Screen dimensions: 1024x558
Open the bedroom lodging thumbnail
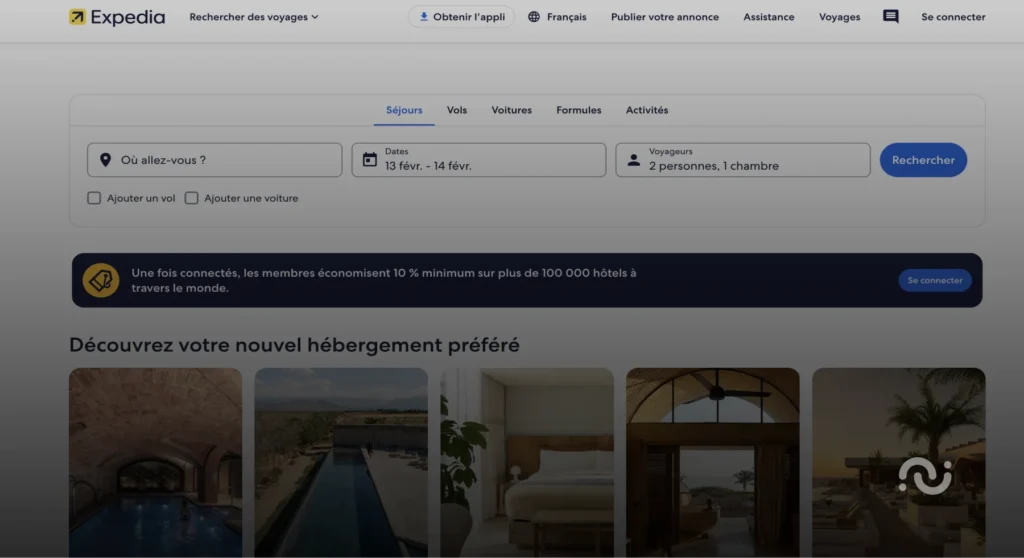pos(527,463)
